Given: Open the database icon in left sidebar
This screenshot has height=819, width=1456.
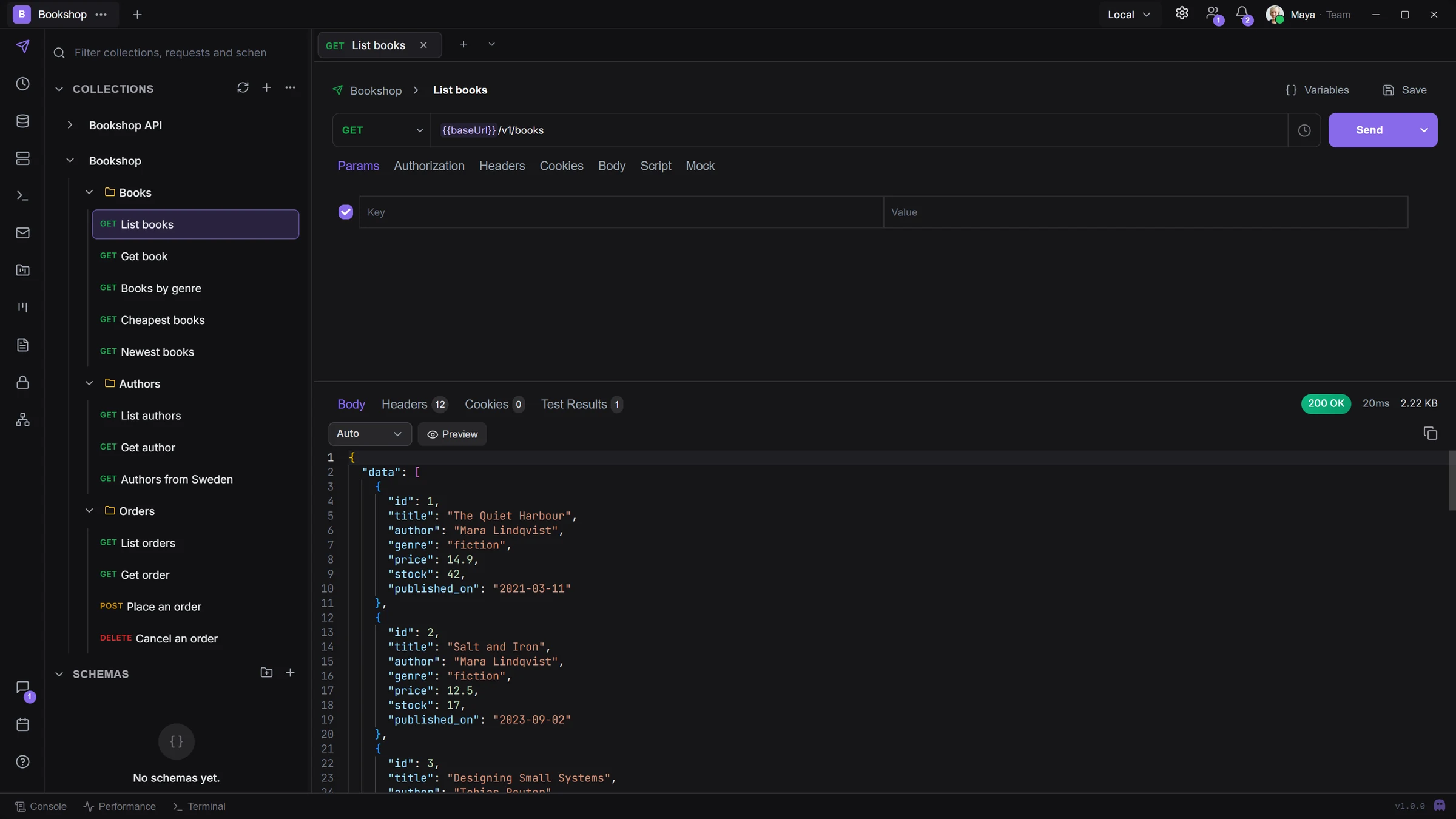Looking at the screenshot, I should pyautogui.click(x=22, y=121).
